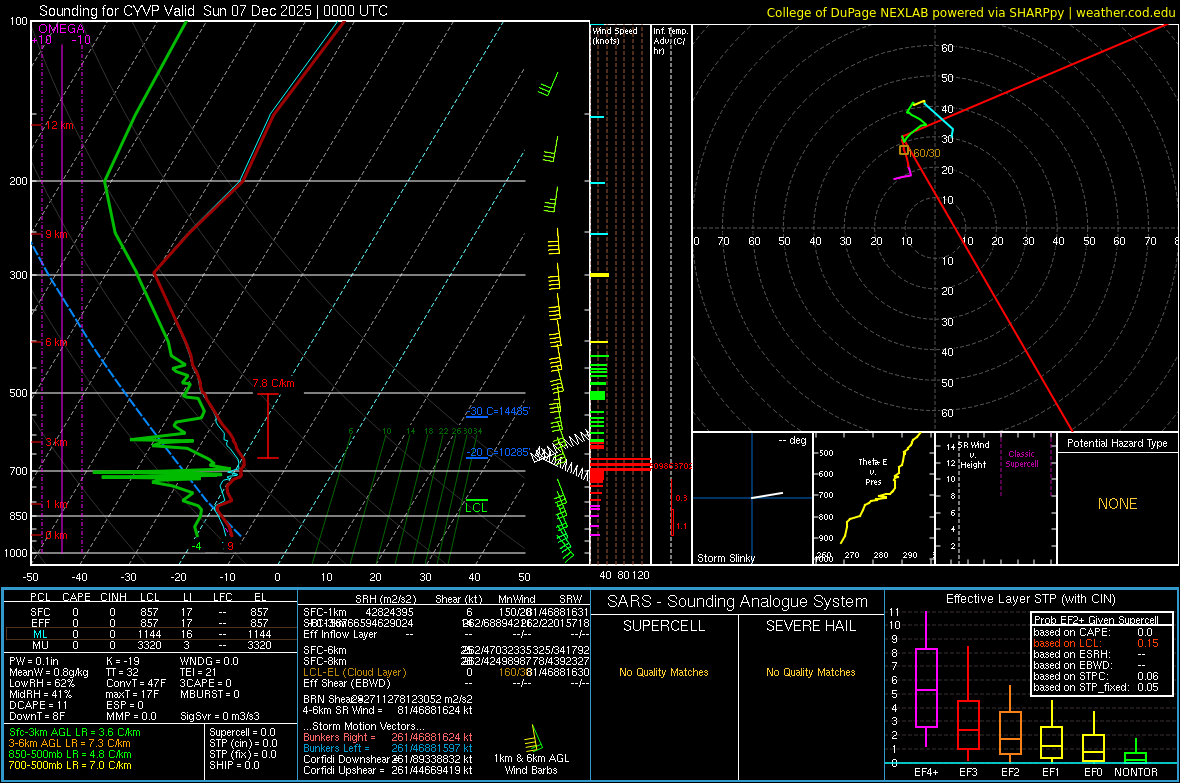Screen dimensions: 1180x783
Task: Select the Classic Supercell label
Action: pos(1022,459)
